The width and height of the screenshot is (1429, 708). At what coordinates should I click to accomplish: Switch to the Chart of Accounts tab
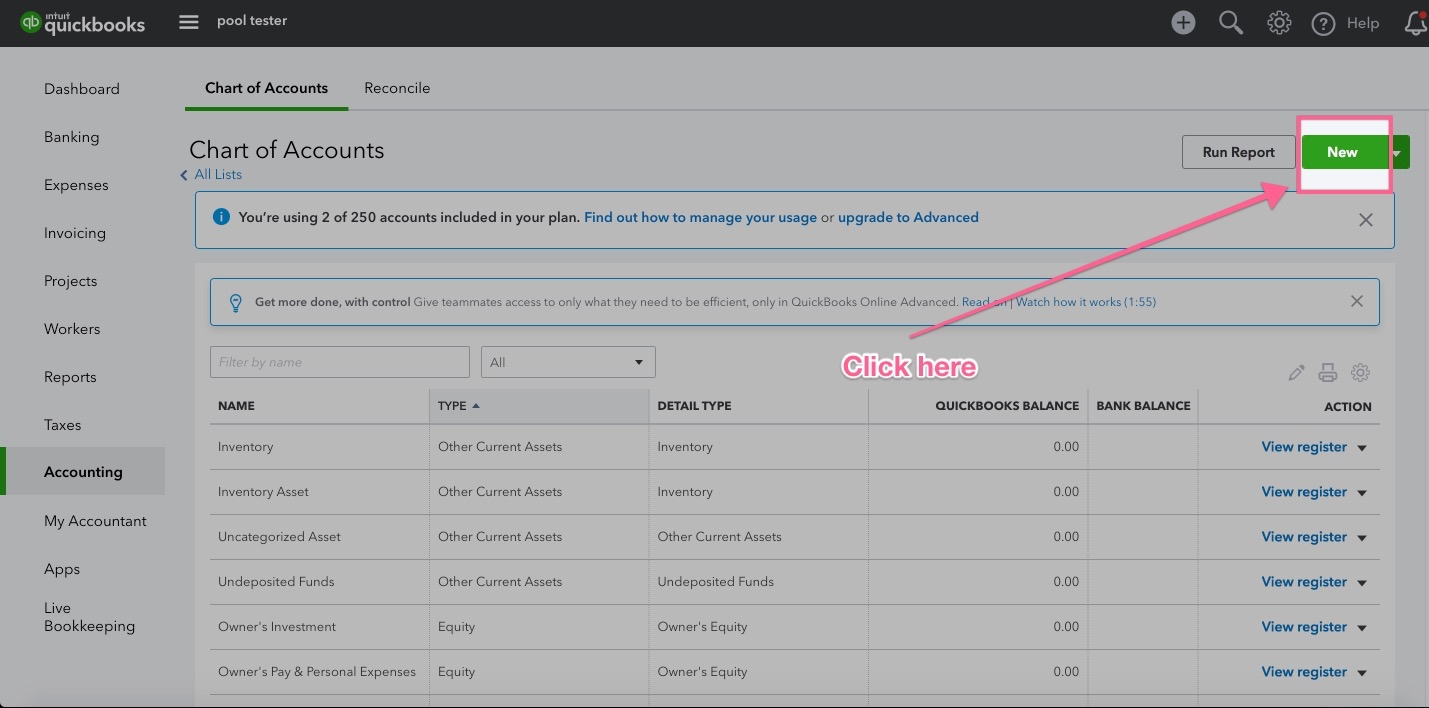[x=266, y=88]
